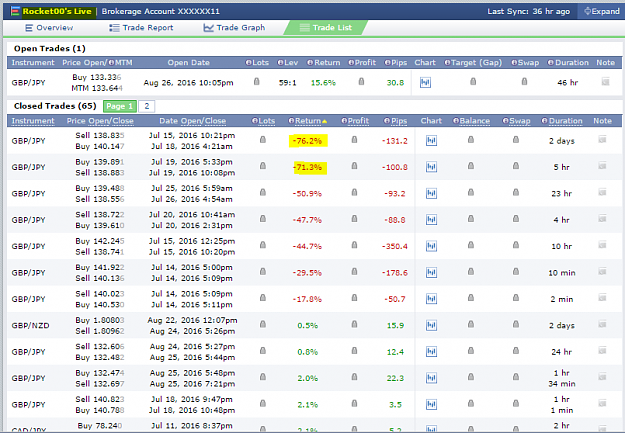The image size is (625, 433).
Task: Click locked Swap icon of the open trade
Action: (x=525, y=81)
